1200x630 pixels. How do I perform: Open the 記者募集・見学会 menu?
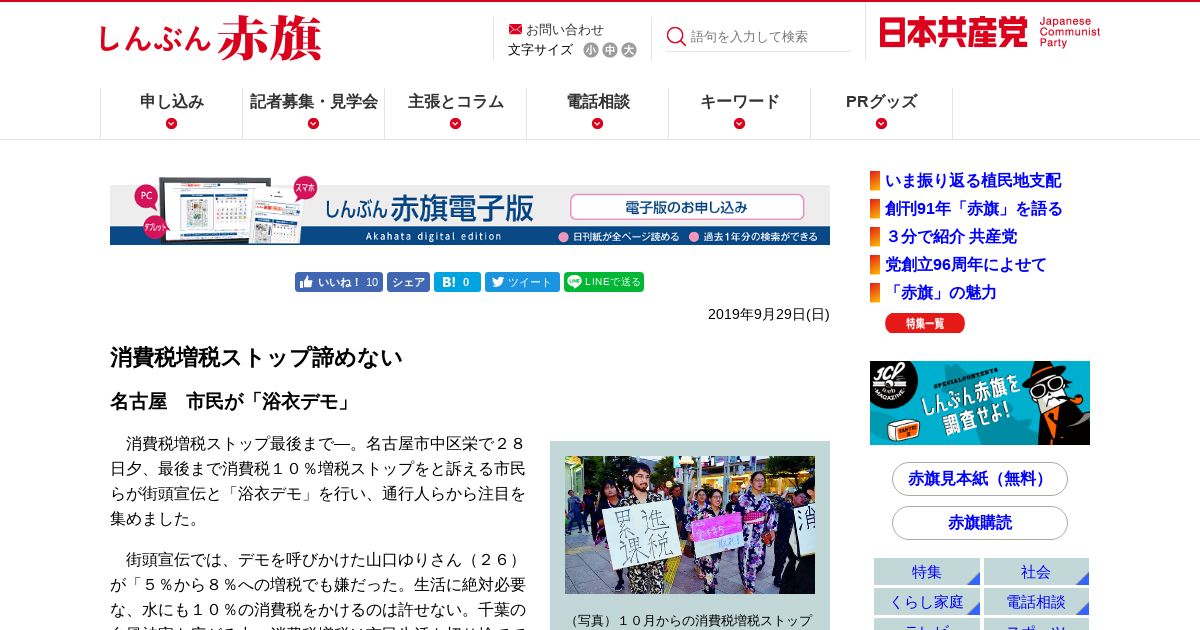tap(314, 101)
